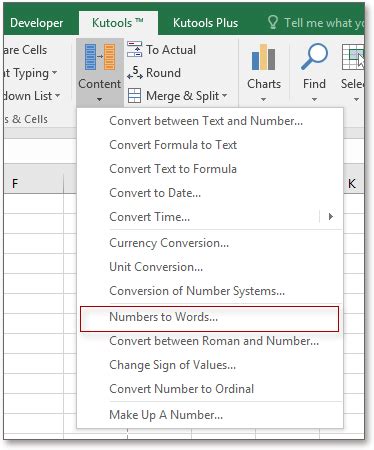Click the To Actual icon

pos(135,49)
